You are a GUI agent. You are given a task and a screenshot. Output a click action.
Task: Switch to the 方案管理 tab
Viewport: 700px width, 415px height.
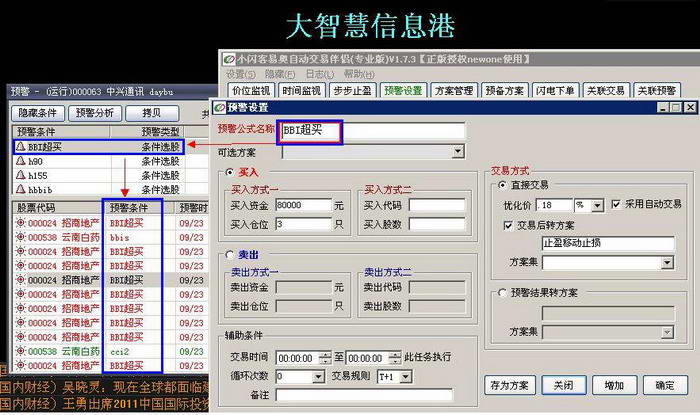pos(454,90)
